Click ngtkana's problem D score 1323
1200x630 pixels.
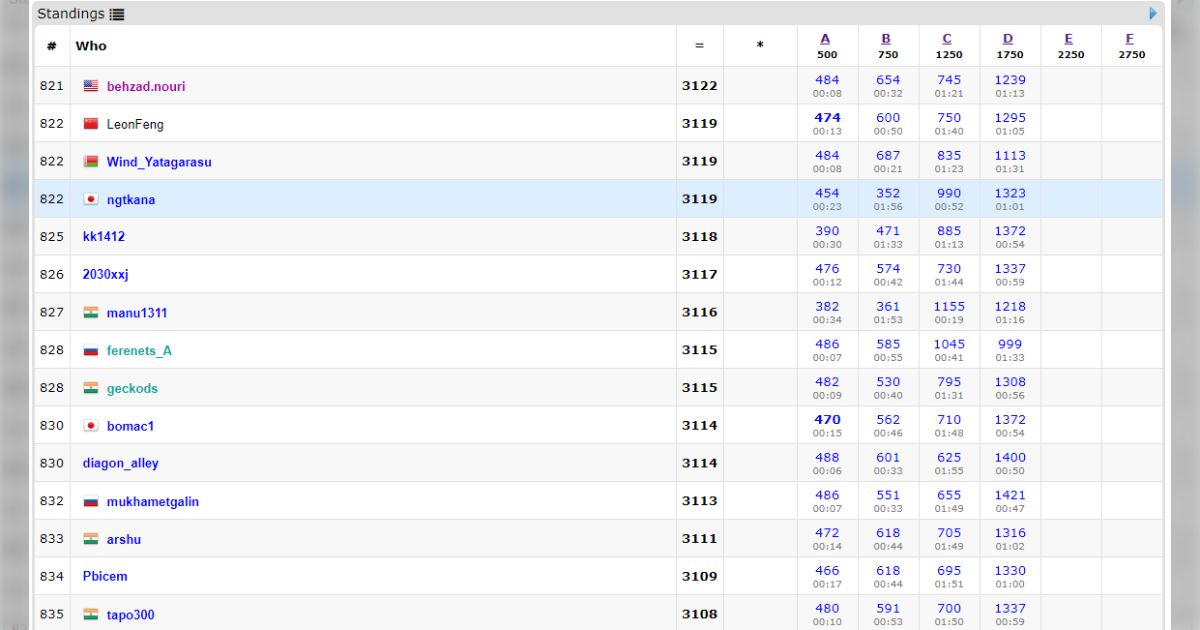(1009, 193)
